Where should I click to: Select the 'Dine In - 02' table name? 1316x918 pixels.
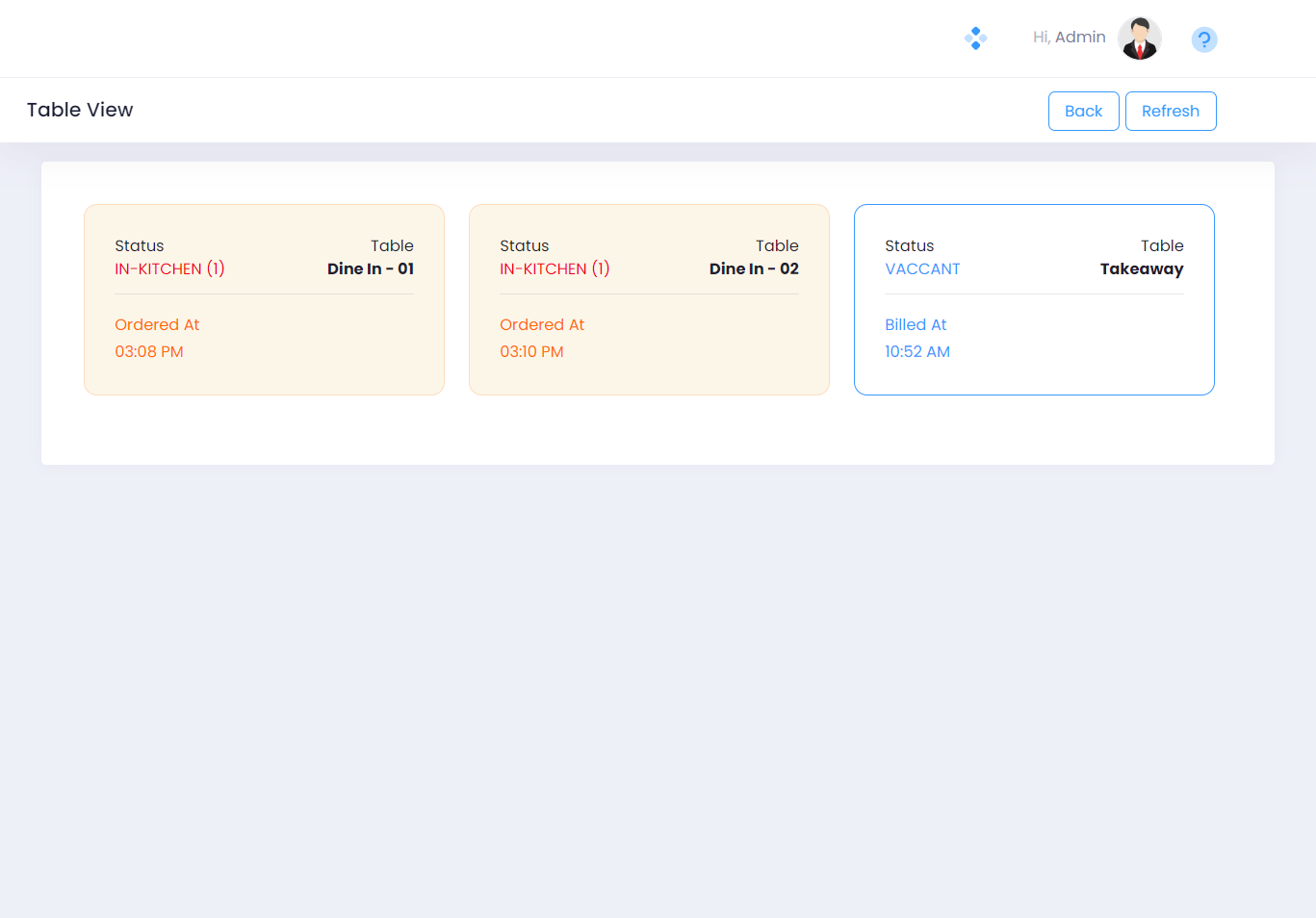[x=754, y=269]
